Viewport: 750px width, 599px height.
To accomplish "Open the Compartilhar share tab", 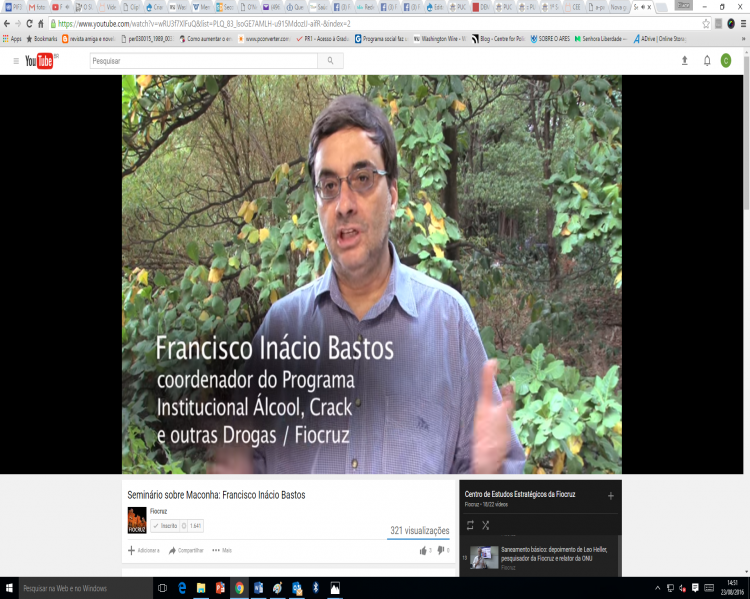I will pyautogui.click(x=187, y=550).
